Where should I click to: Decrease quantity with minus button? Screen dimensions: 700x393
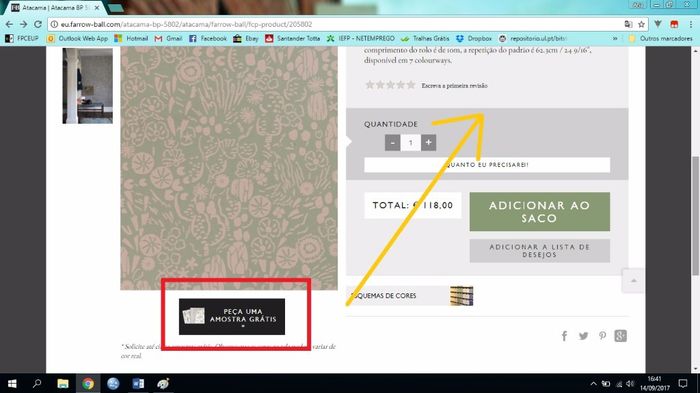click(x=392, y=142)
